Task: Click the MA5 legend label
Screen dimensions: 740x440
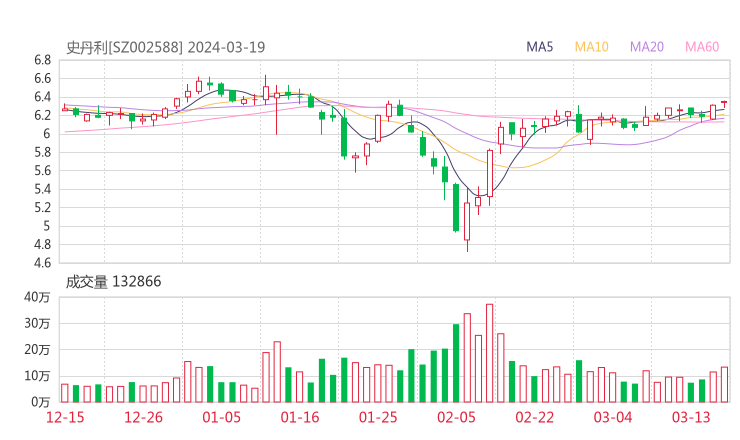Action: pyautogui.click(x=539, y=47)
